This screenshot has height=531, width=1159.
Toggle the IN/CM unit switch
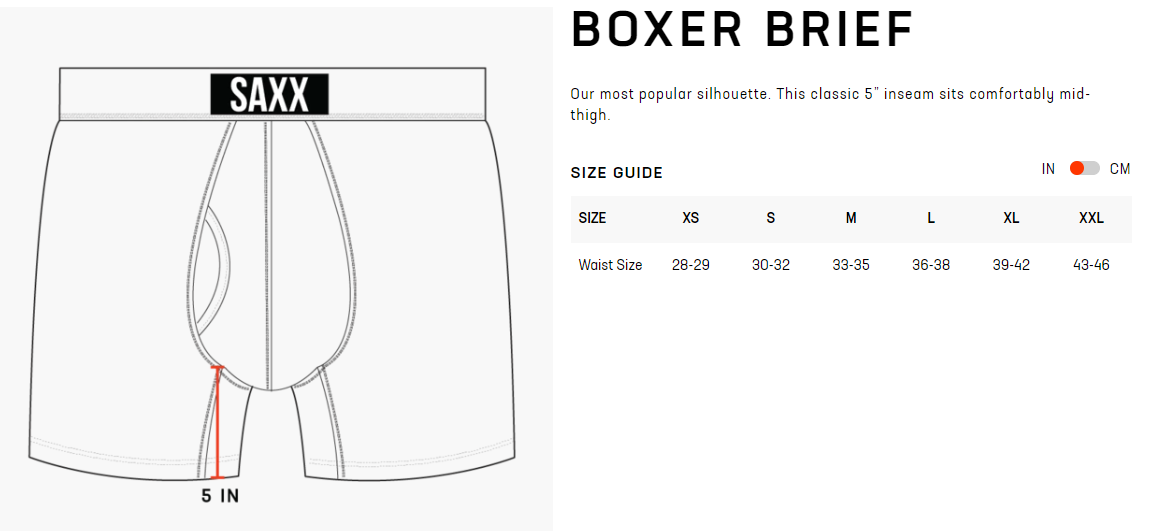pyautogui.click(x=1084, y=168)
